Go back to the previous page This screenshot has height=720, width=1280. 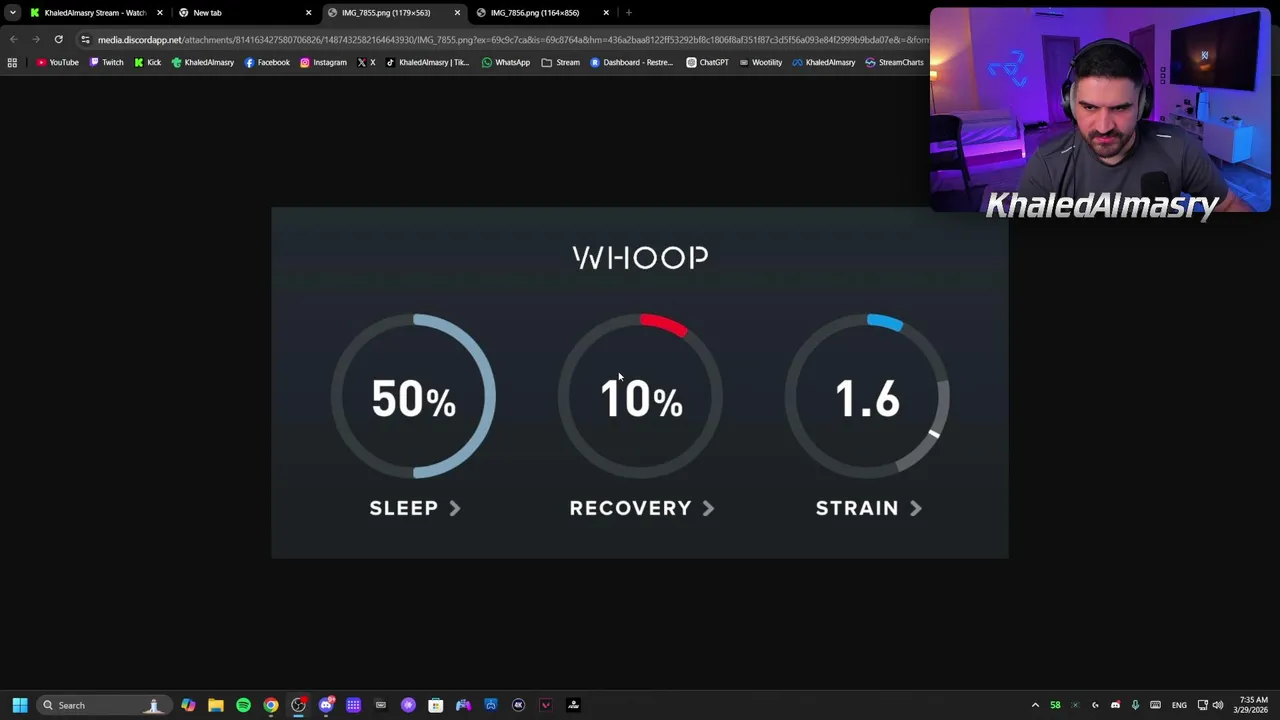13,39
